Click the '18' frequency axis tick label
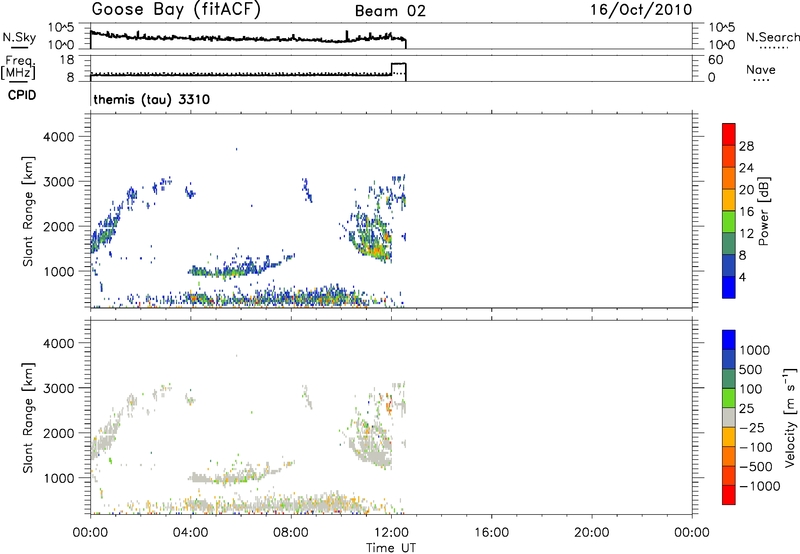The image size is (800, 554). click(x=66, y=59)
